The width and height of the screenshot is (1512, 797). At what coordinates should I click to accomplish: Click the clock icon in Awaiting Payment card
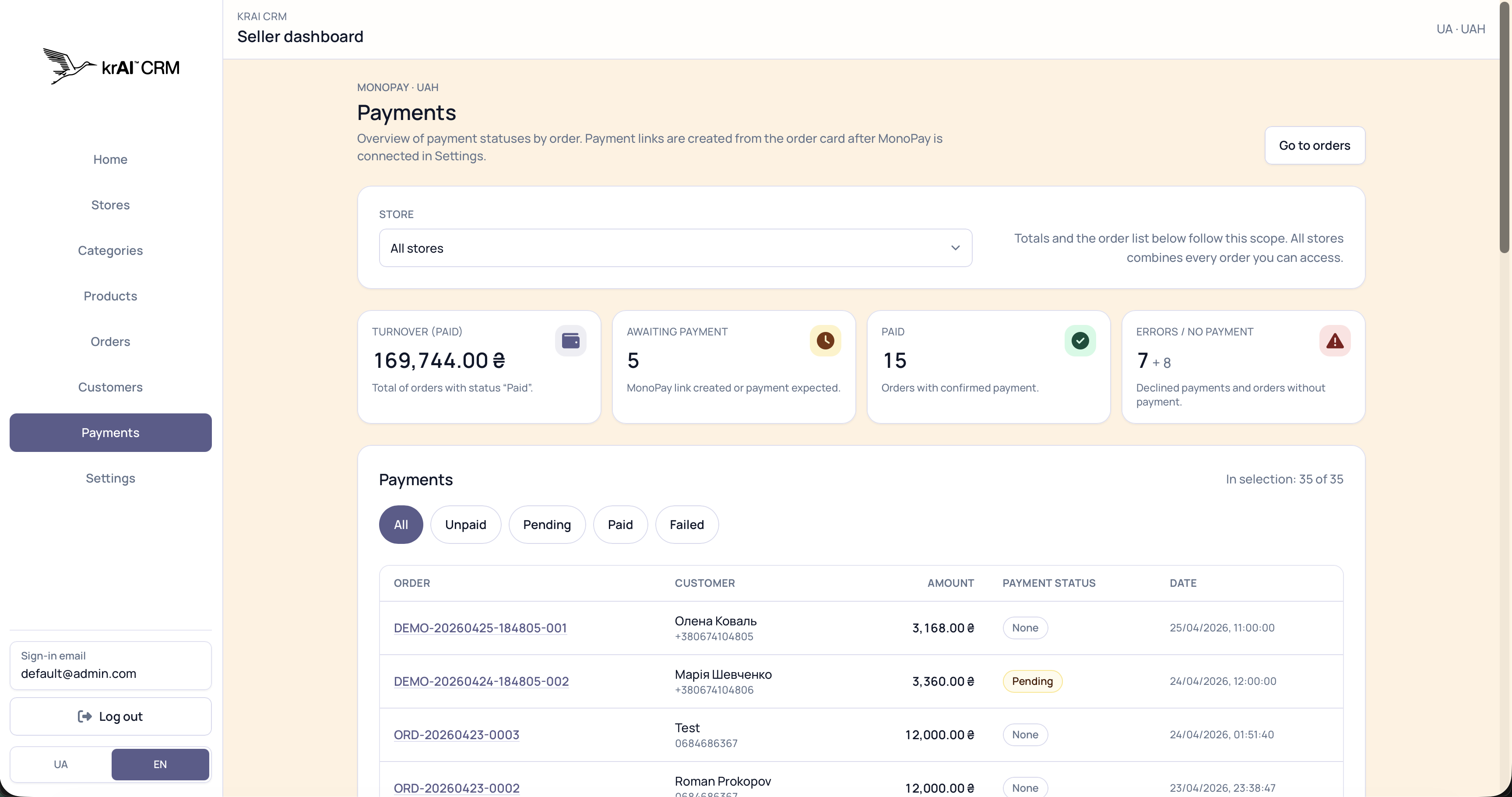pos(825,341)
